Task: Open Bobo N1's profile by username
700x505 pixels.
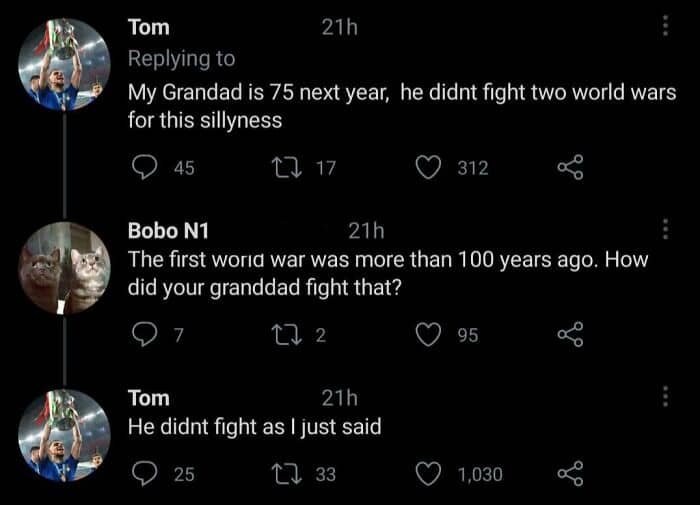Action: [168, 231]
